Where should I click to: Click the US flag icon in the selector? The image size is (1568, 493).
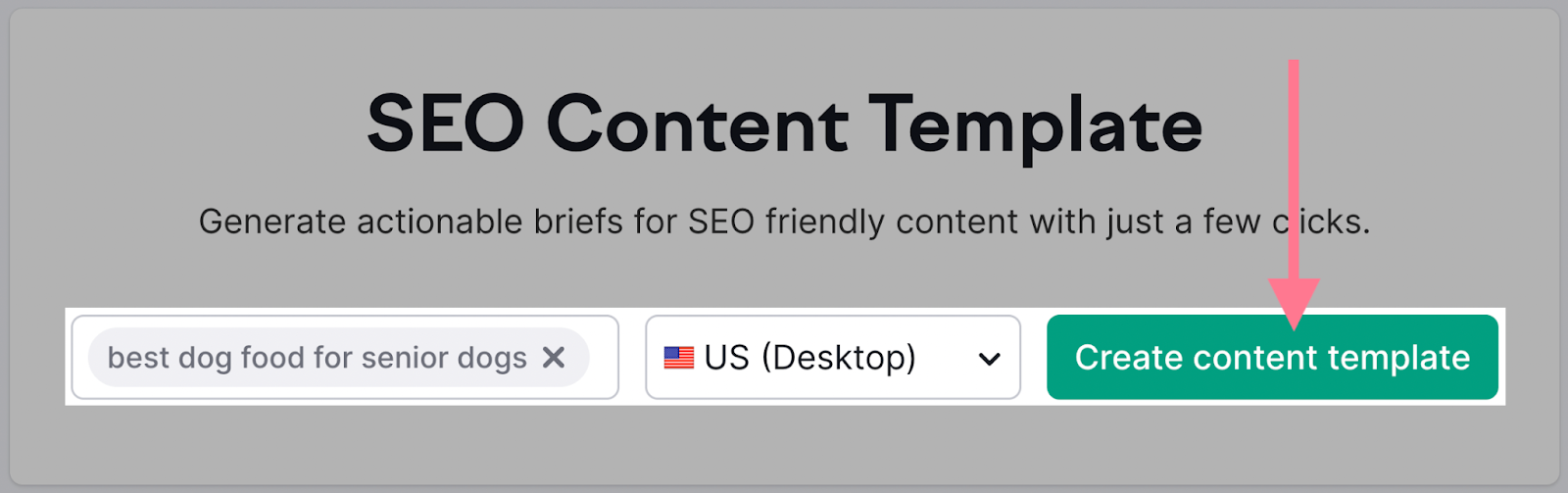(x=678, y=358)
